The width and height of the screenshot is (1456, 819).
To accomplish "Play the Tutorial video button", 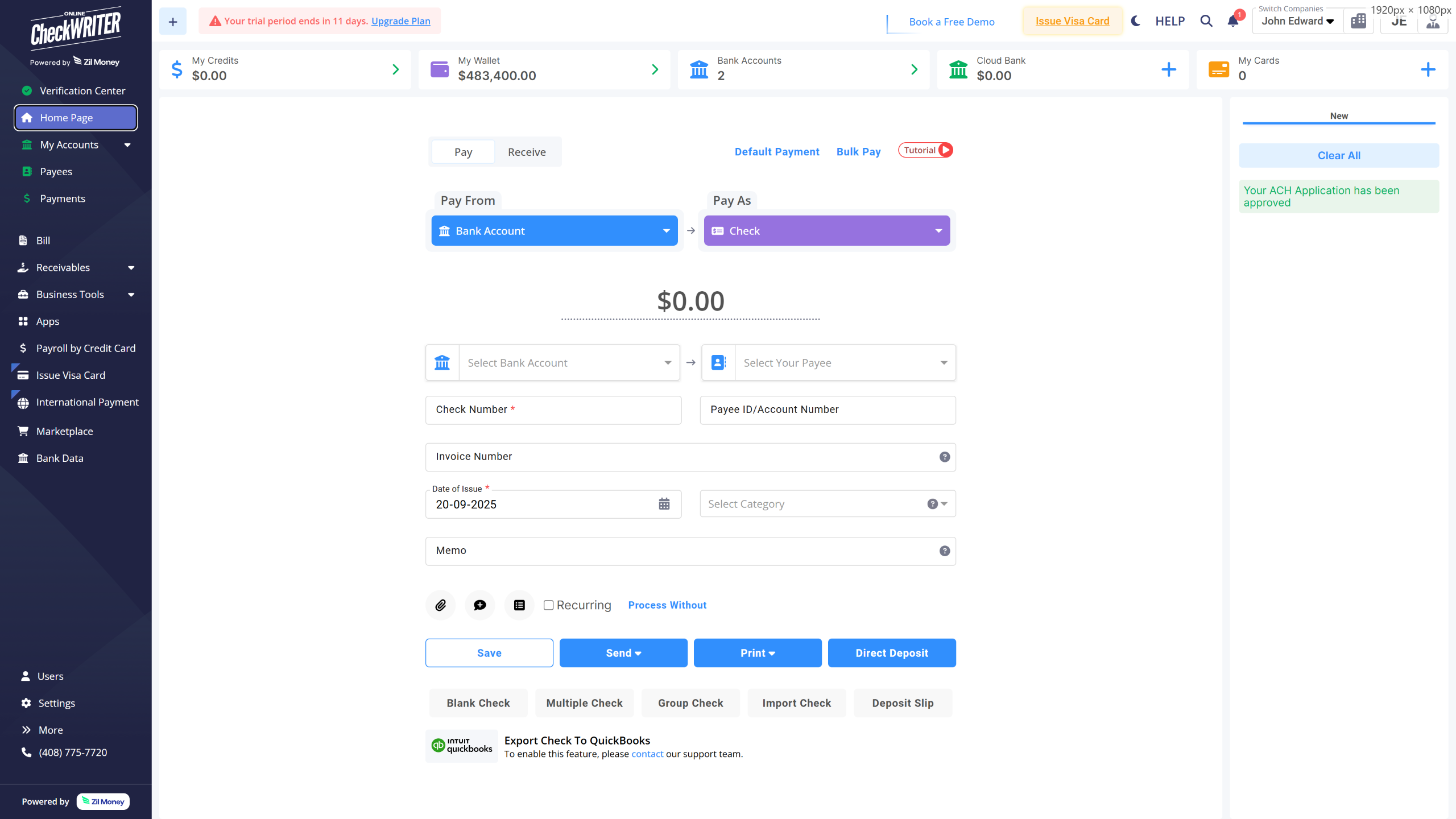I will (925, 150).
